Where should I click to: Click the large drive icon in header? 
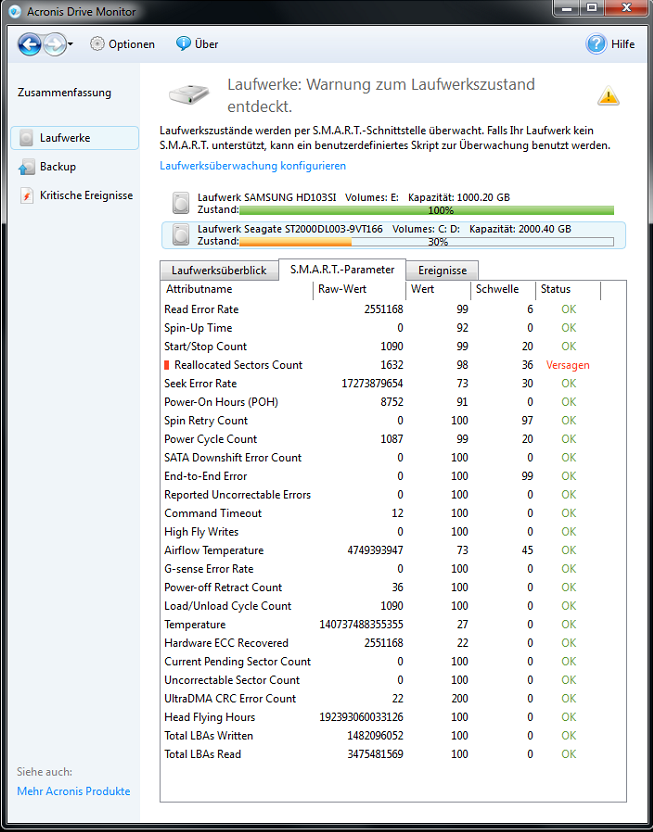coord(189,94)
